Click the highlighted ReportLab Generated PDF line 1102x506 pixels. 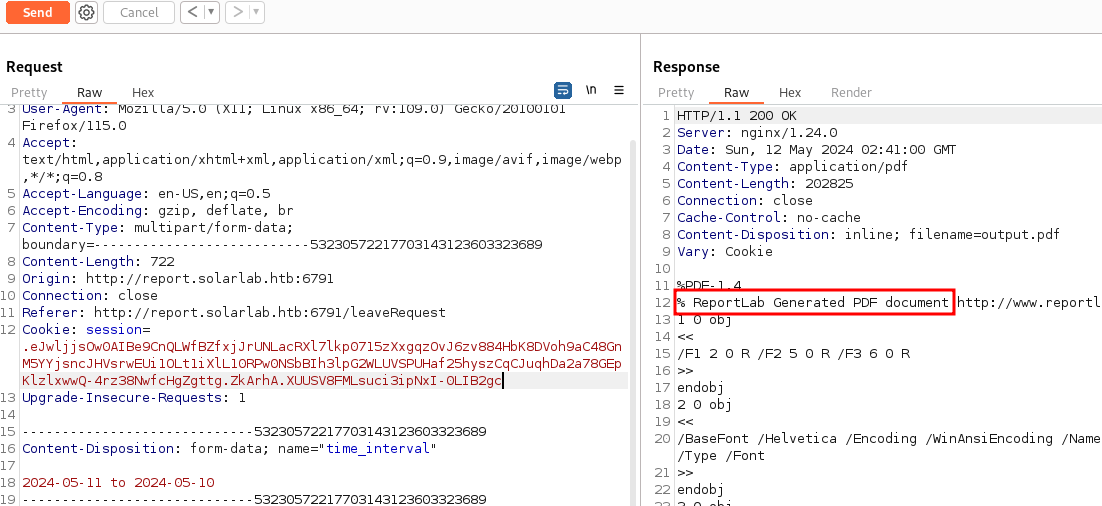point(814,302)
